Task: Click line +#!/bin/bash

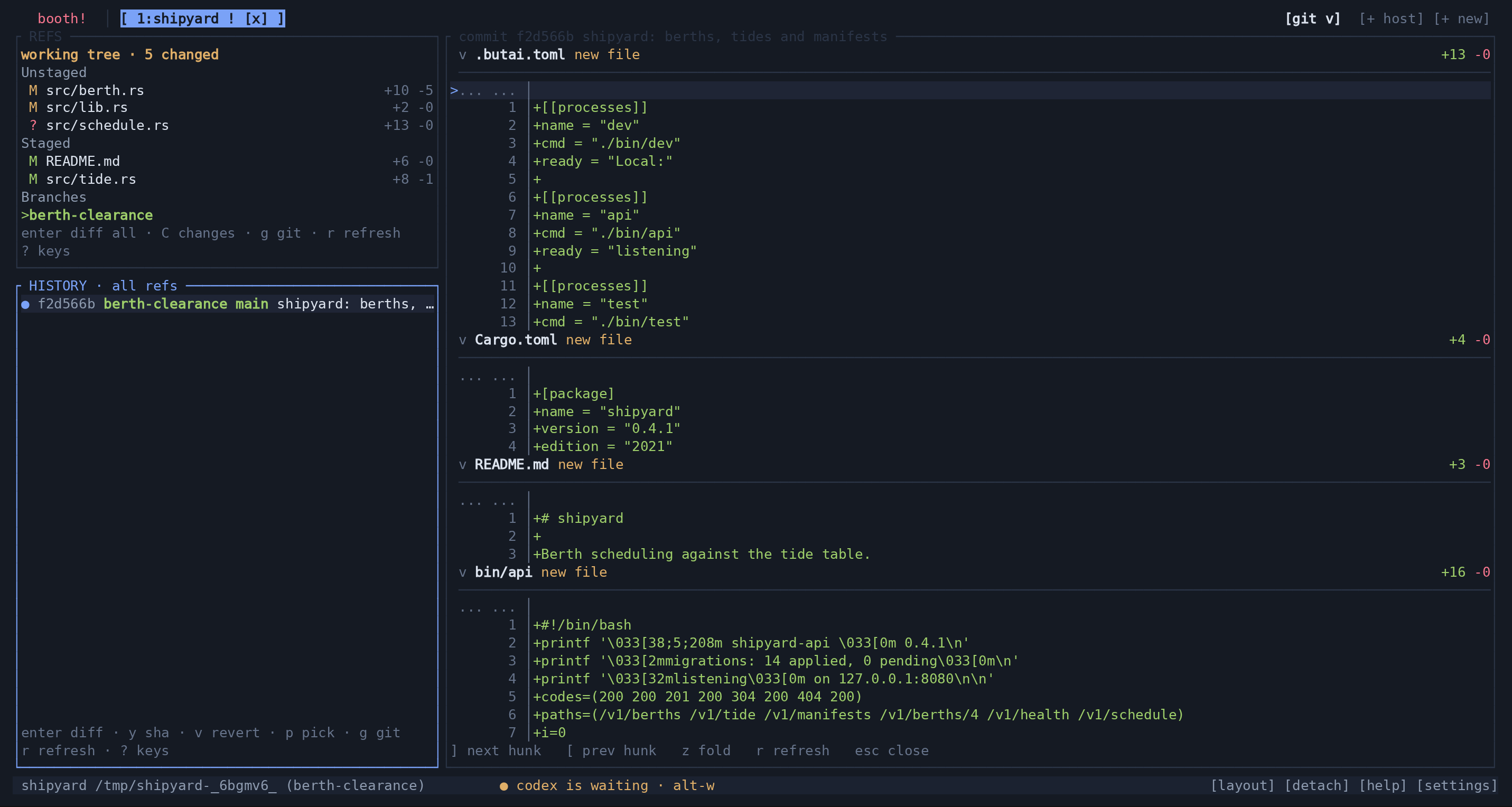Action: click(x=582, y=625)
